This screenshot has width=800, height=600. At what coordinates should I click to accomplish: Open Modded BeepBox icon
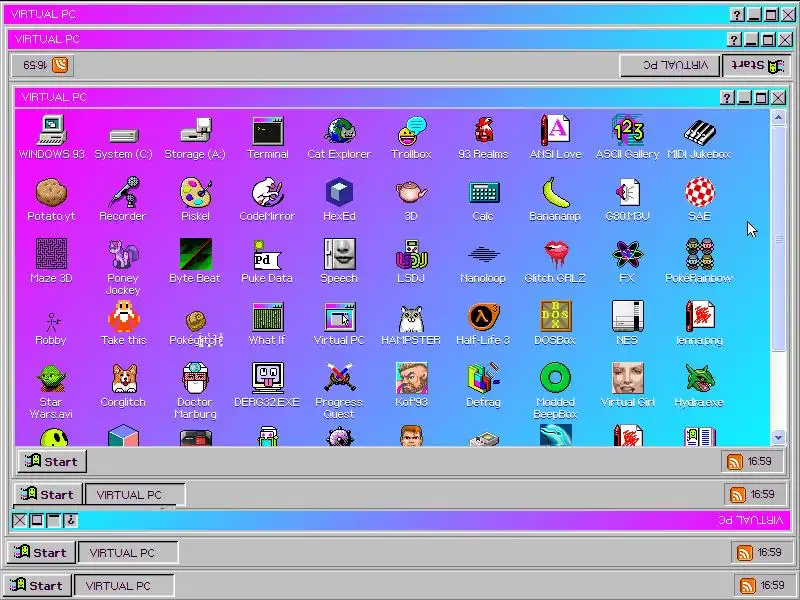[x=555, y=379]
